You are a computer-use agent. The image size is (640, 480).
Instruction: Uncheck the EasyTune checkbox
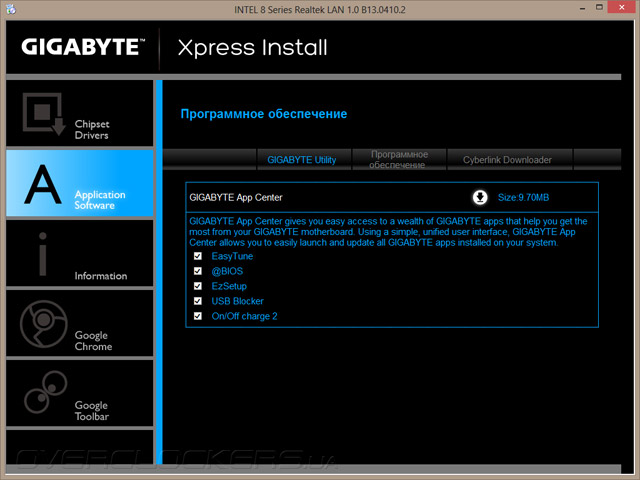click(198, 256)
